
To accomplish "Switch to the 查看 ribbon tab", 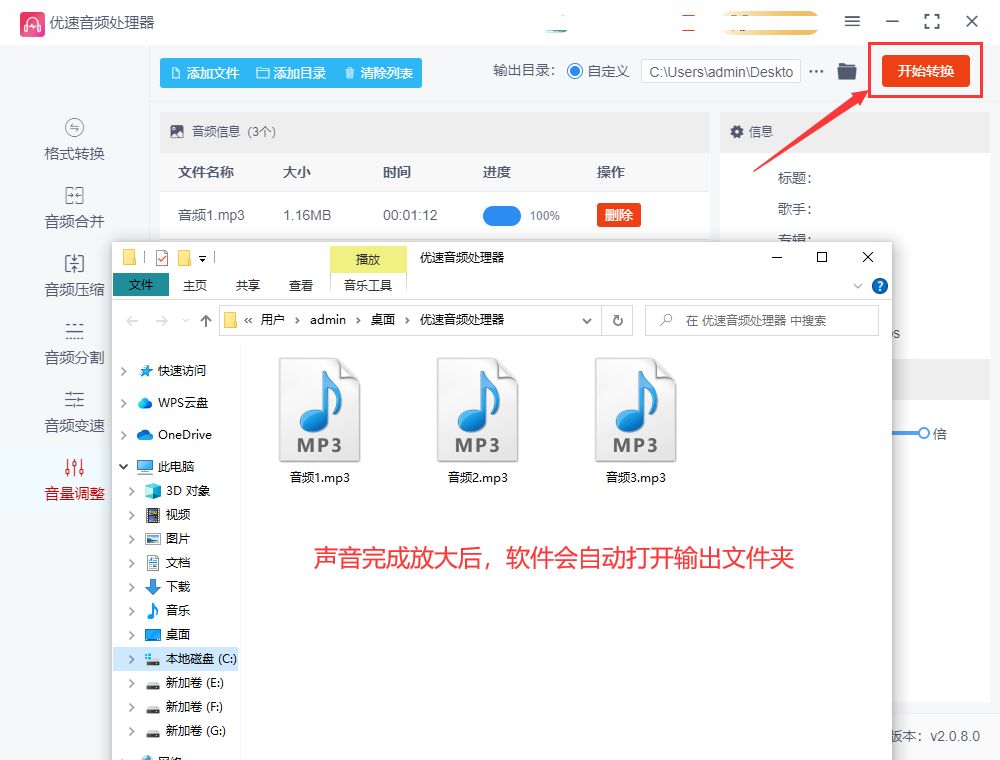I will [300, 285].
